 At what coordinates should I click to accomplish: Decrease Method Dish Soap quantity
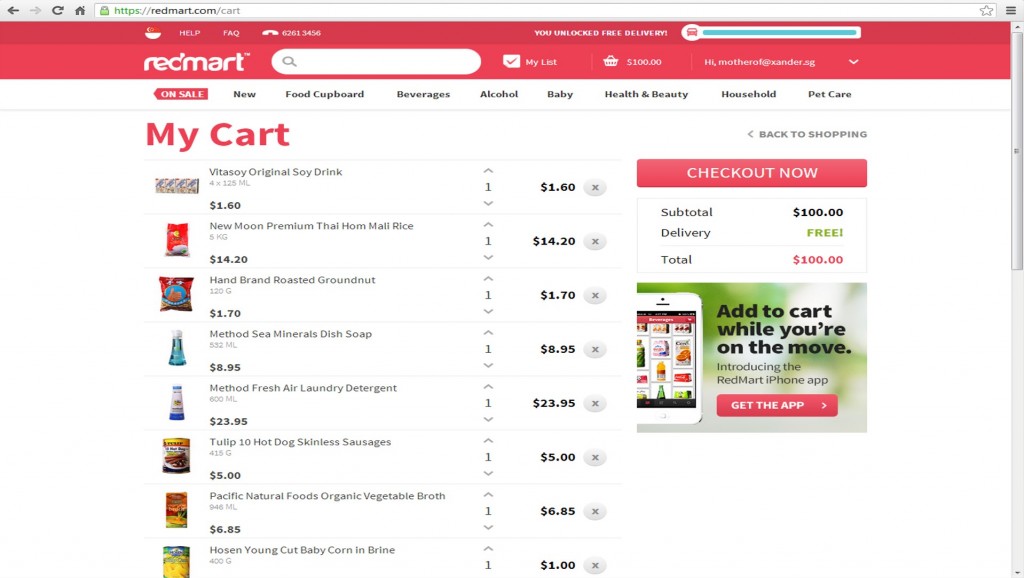click(x=488, y=366)
